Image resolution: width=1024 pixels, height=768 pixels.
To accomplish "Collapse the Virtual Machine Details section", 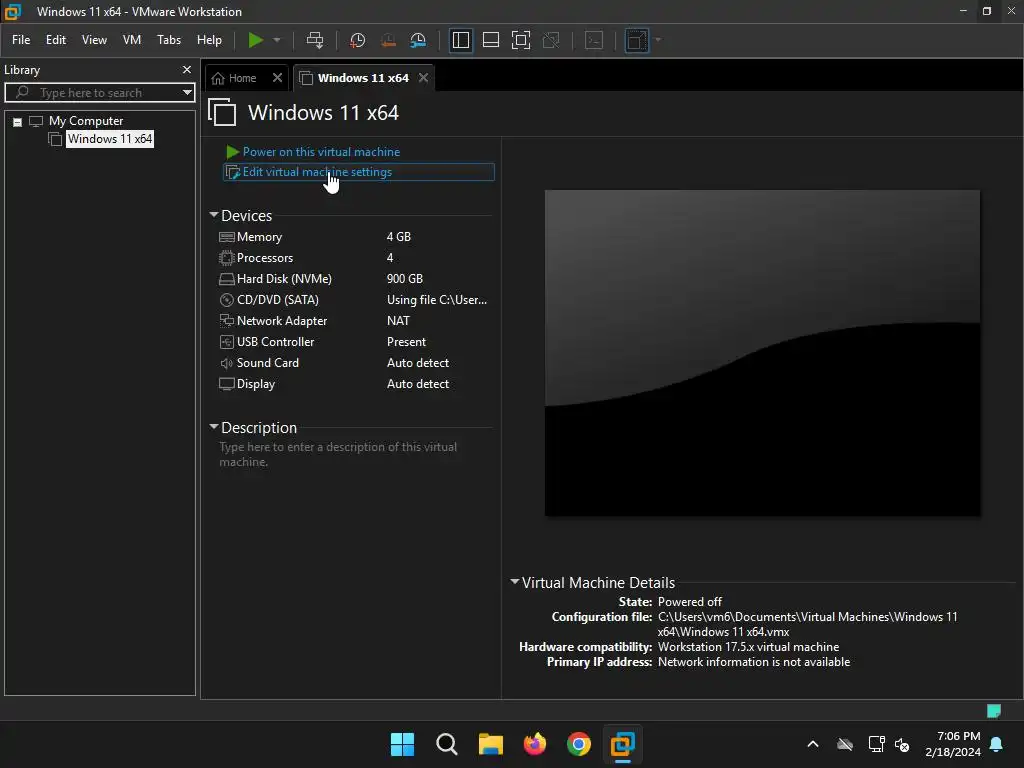I will [515, 581].
